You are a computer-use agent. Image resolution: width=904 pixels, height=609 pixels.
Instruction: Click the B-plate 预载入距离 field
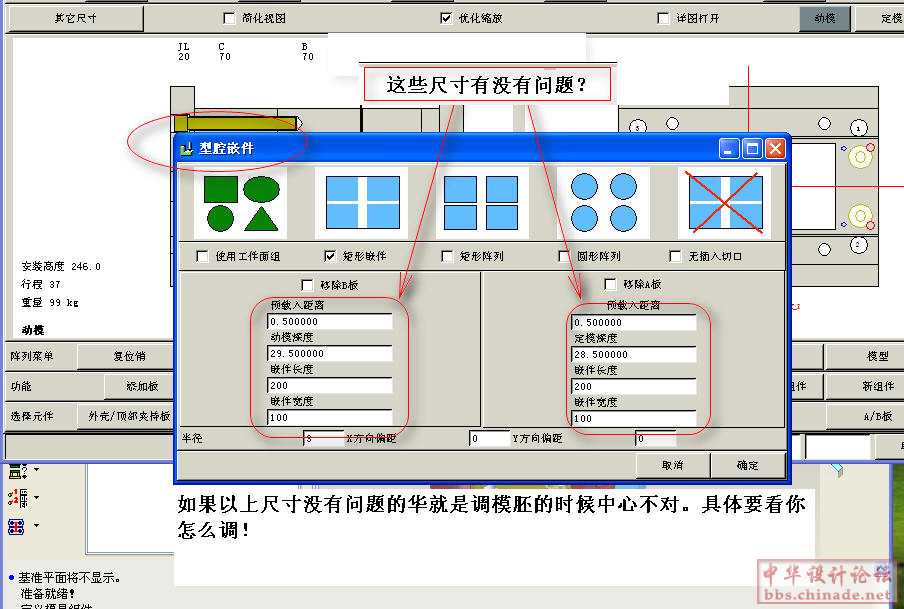(x=330, y=321)
